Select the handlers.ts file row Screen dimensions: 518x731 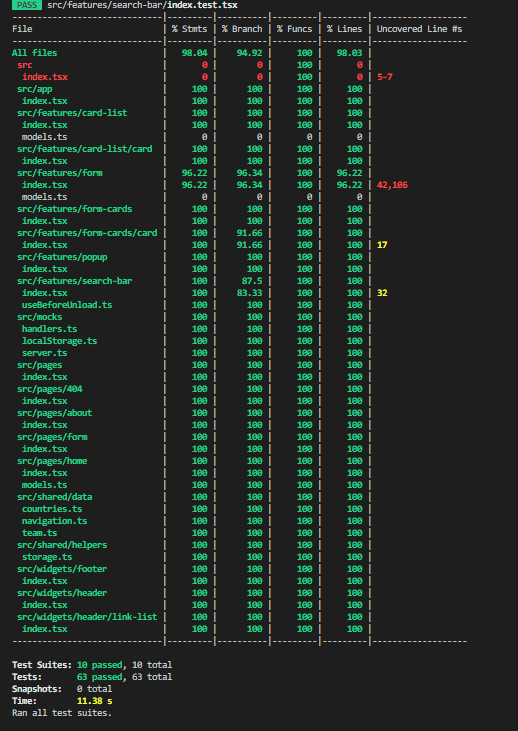[x=49, y=329]
